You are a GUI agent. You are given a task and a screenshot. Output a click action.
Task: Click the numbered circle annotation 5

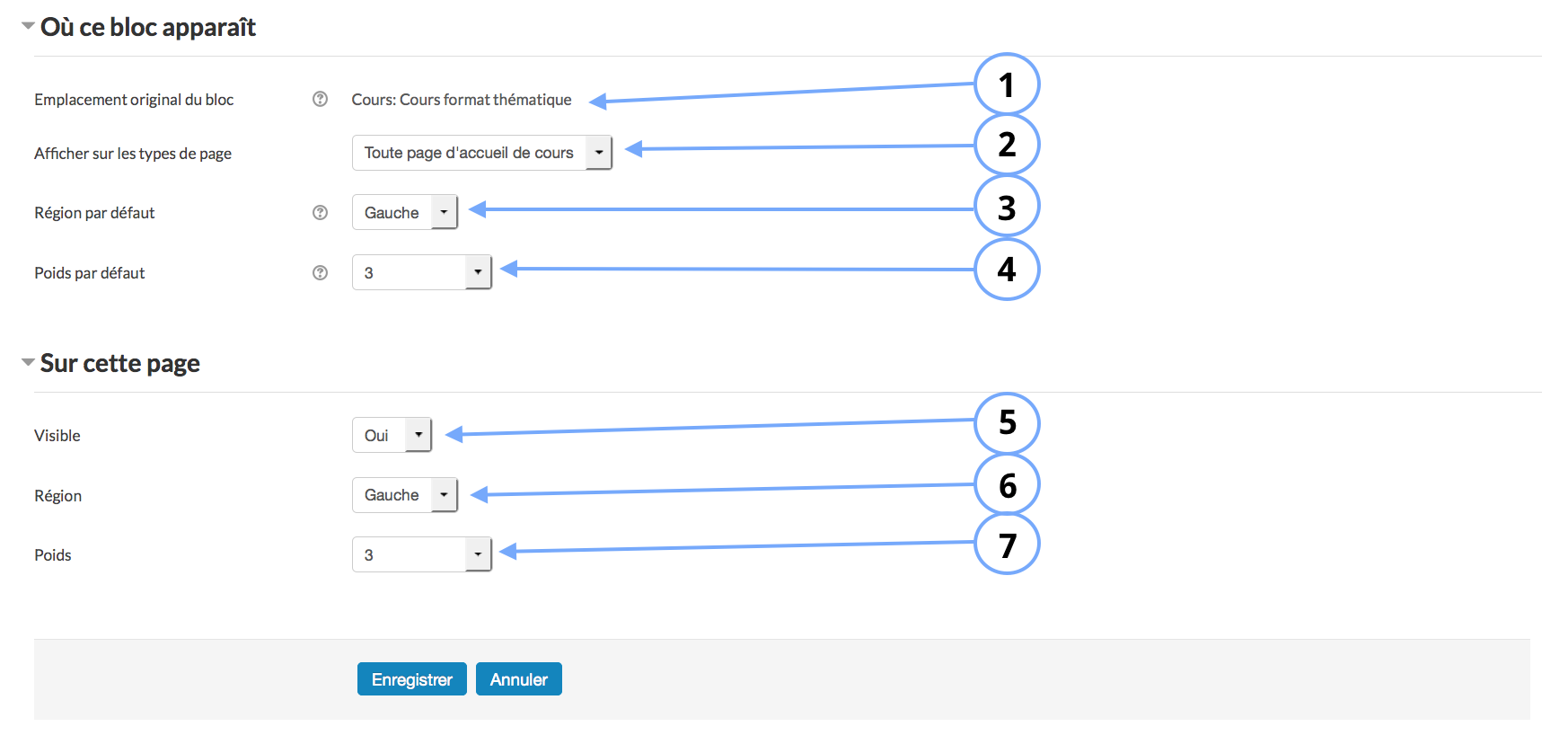(1007, 422)
